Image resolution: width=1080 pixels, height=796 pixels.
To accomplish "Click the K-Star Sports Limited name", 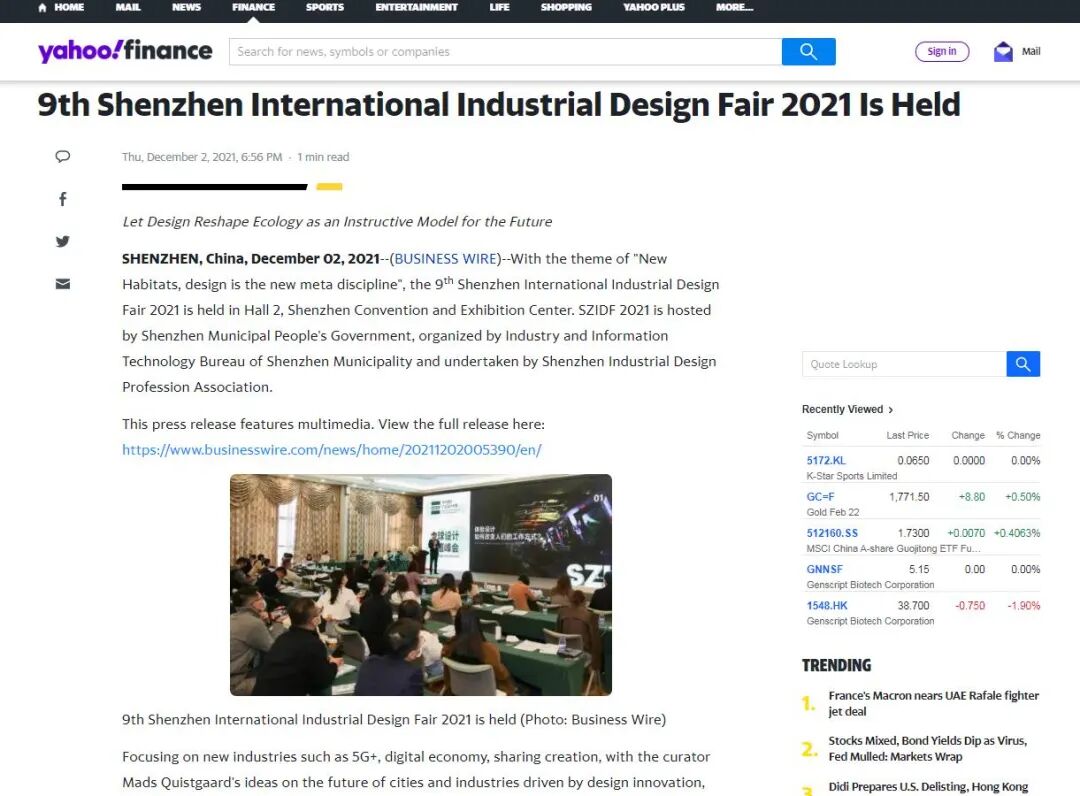I will pos(851,476).
